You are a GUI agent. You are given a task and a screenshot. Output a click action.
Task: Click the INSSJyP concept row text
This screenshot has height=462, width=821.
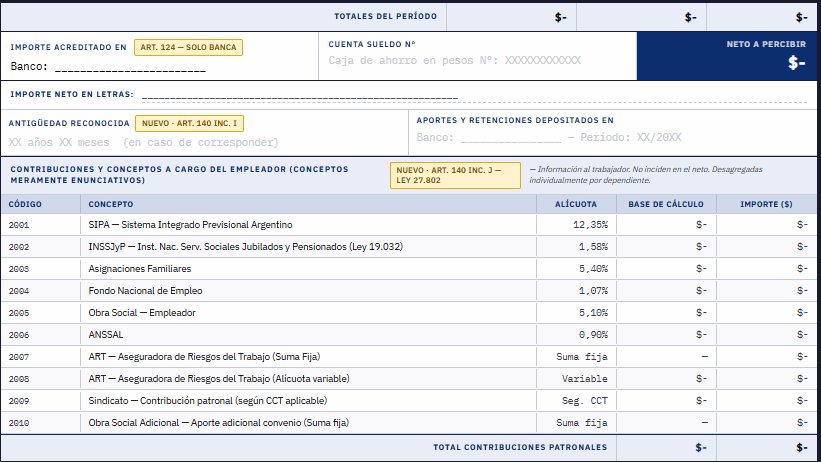[246, 247]
